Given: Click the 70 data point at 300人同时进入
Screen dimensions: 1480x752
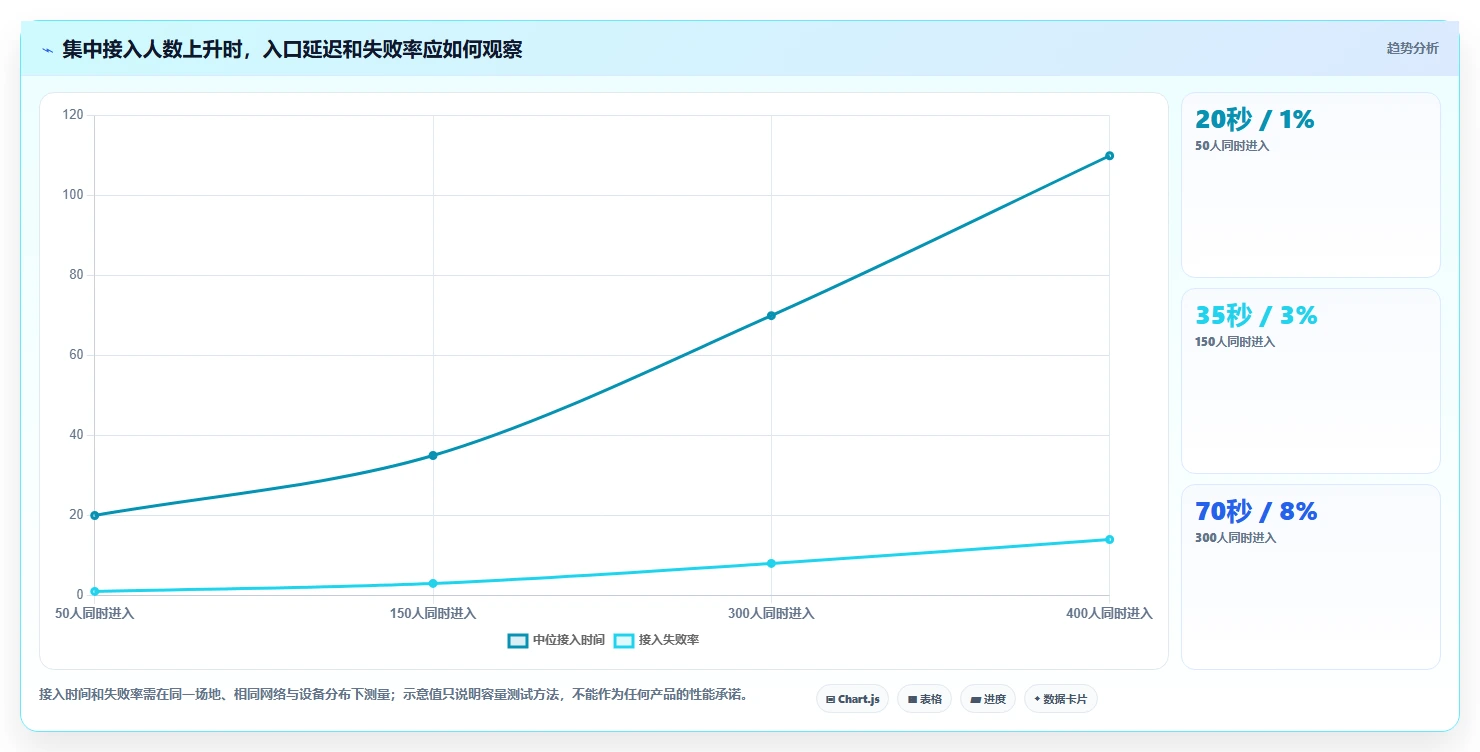Looking at the screenshot, I should tap(771, 315).
